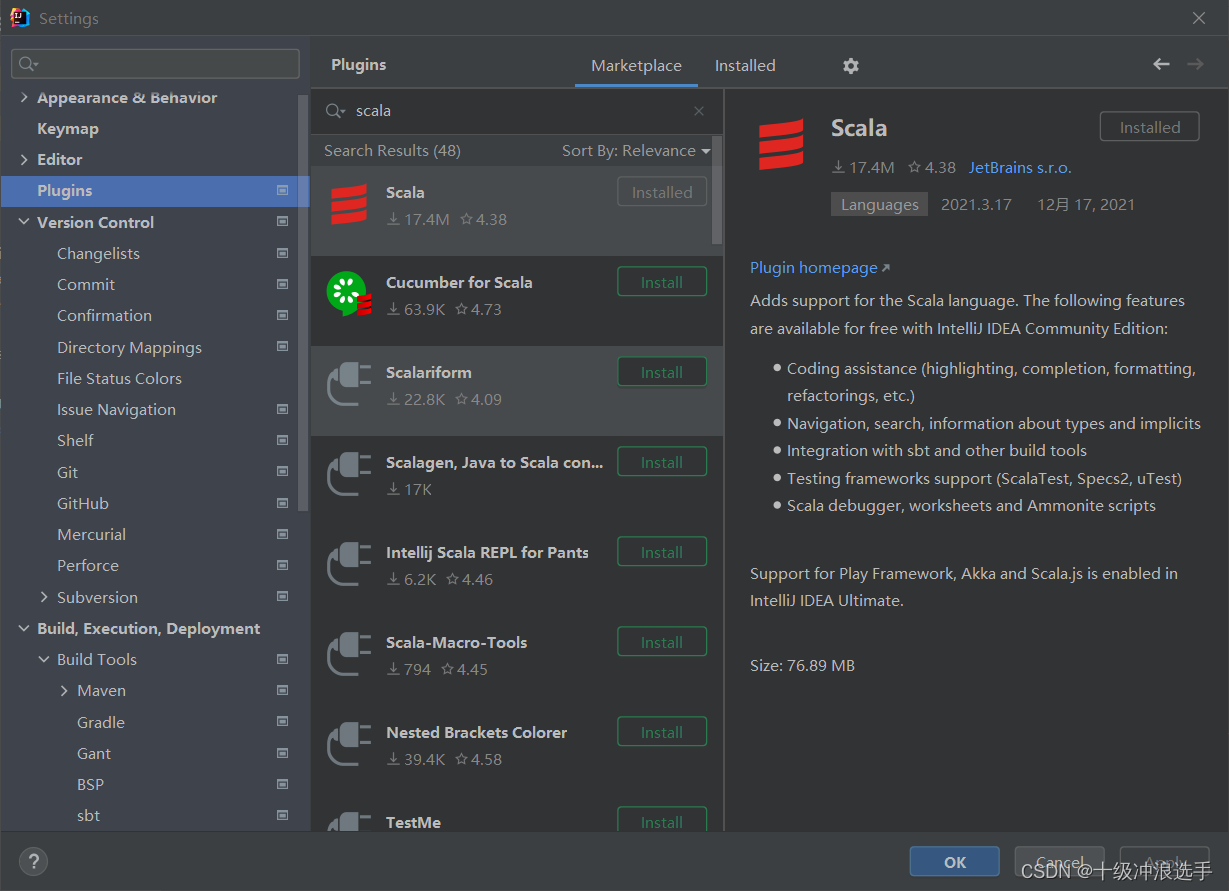The width and height of the screenshot is (1229, 891).
Task: Click OK to confirm settings
Action: (x=954, y=862)
